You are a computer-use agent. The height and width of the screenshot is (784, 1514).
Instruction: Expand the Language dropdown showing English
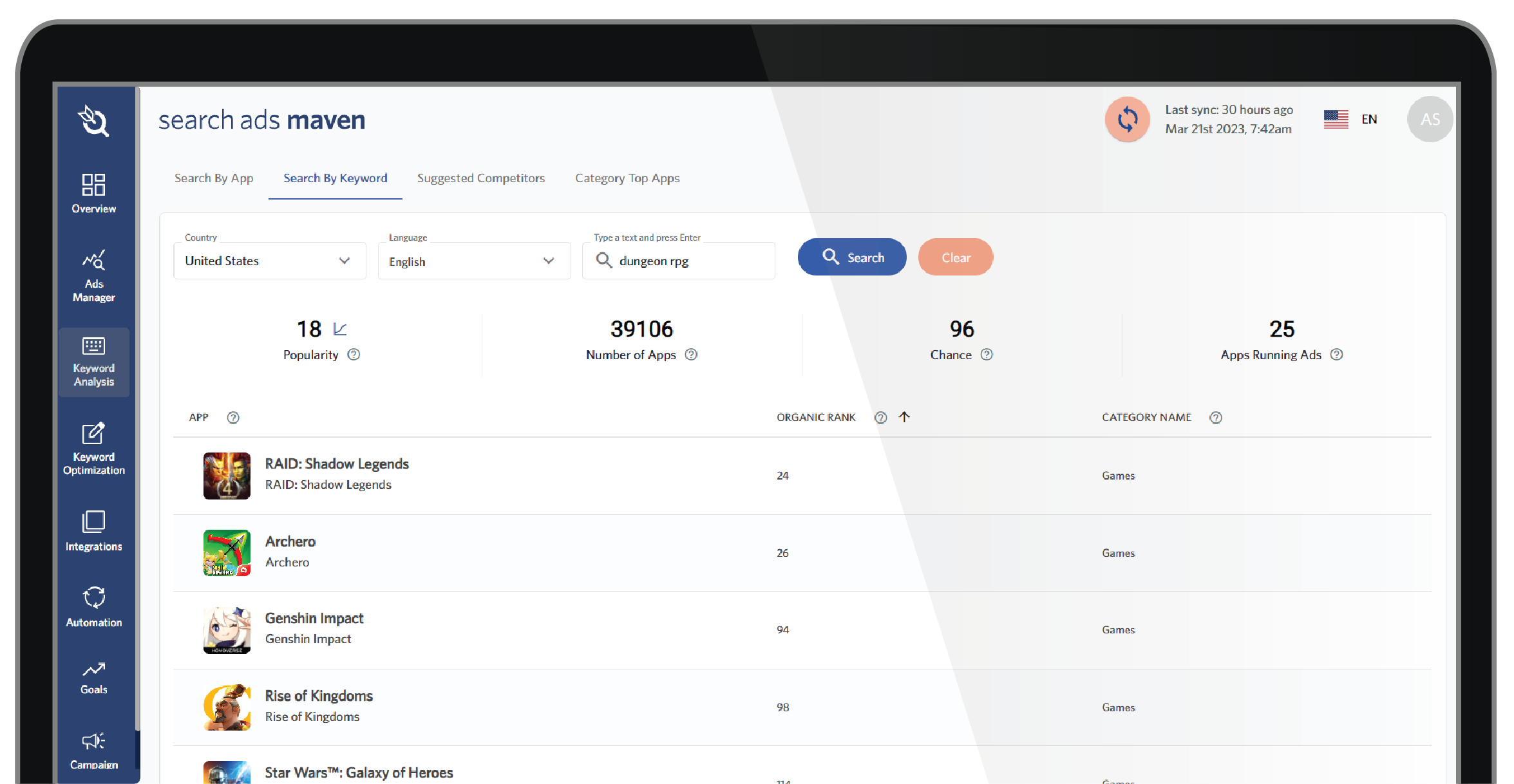pos(474,261)
